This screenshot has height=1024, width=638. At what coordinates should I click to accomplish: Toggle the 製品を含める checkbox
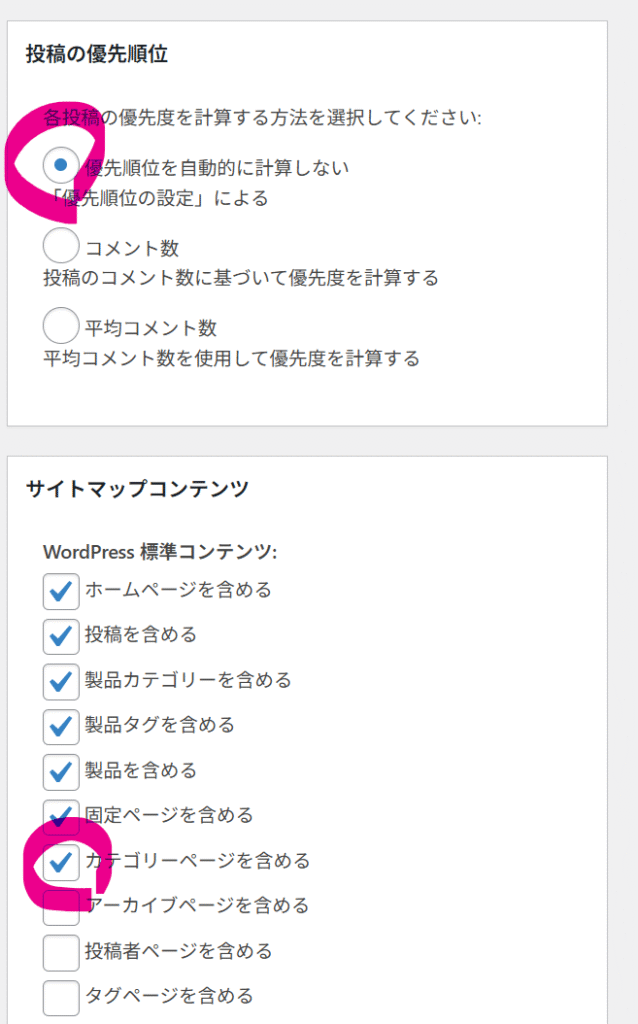[x=61, y=771]
